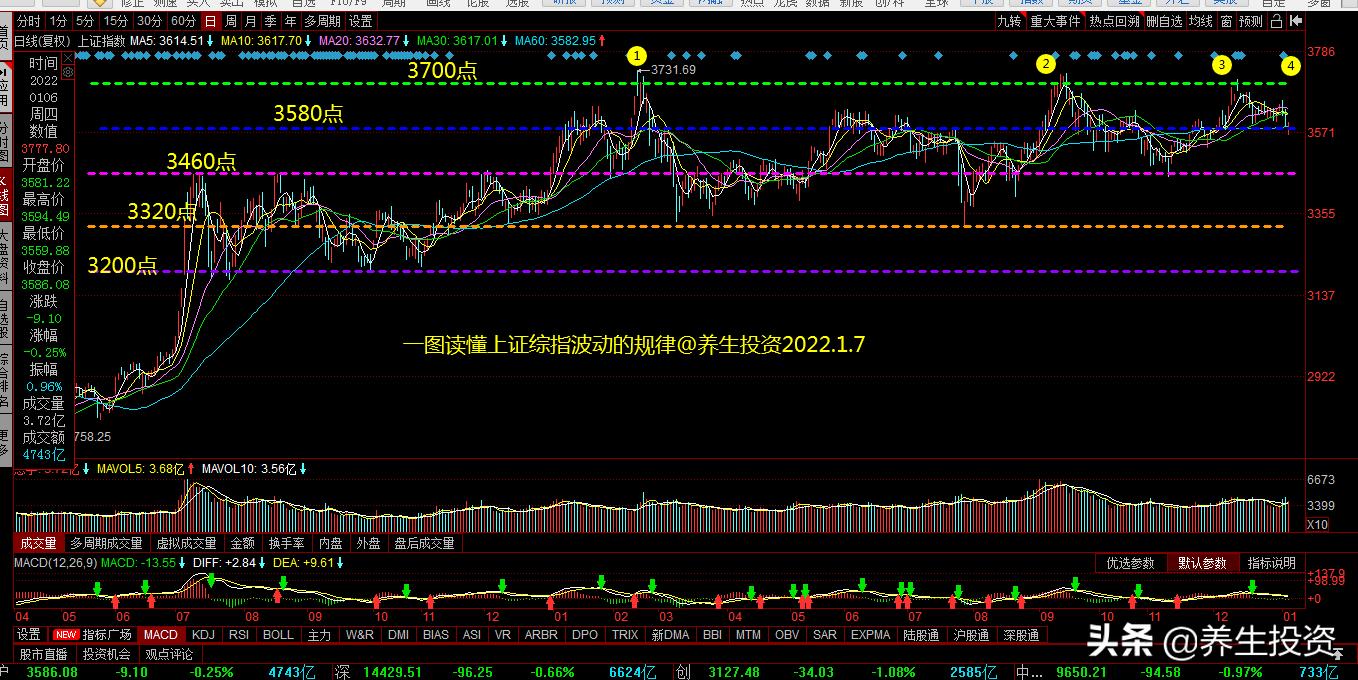
Task: Click 优选参数 parameter button
Action: click(x=1130, y=563)
